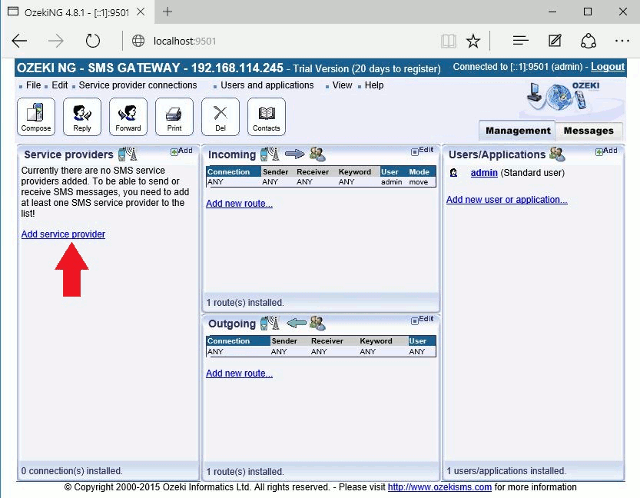Image resolution: width=640 pixels, height=498 pixels.
Task: Click Edit in the Outgoing panel
Action: (x=423, y=319)
